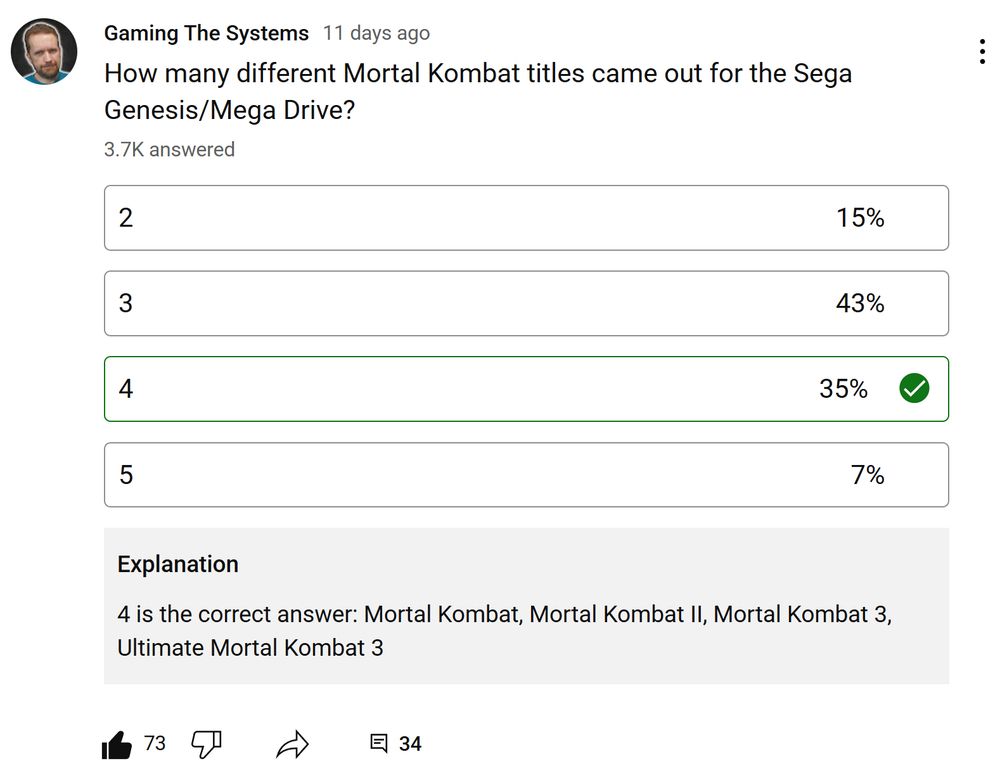Click the thumbs down dislike icon
Viewport: 1000px width, 776px height.
coord(206,744)
